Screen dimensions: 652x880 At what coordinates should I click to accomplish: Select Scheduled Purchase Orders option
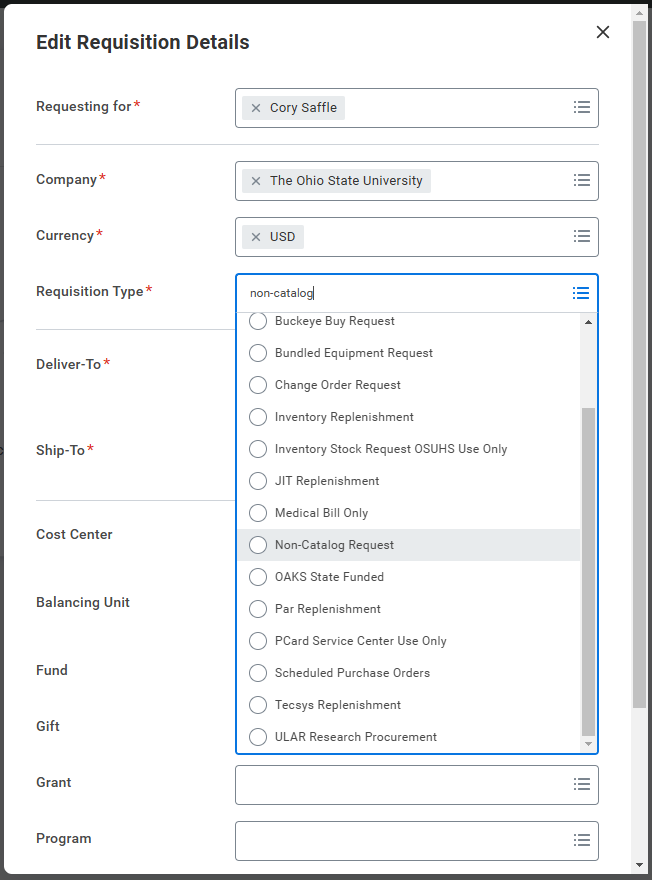258,673
